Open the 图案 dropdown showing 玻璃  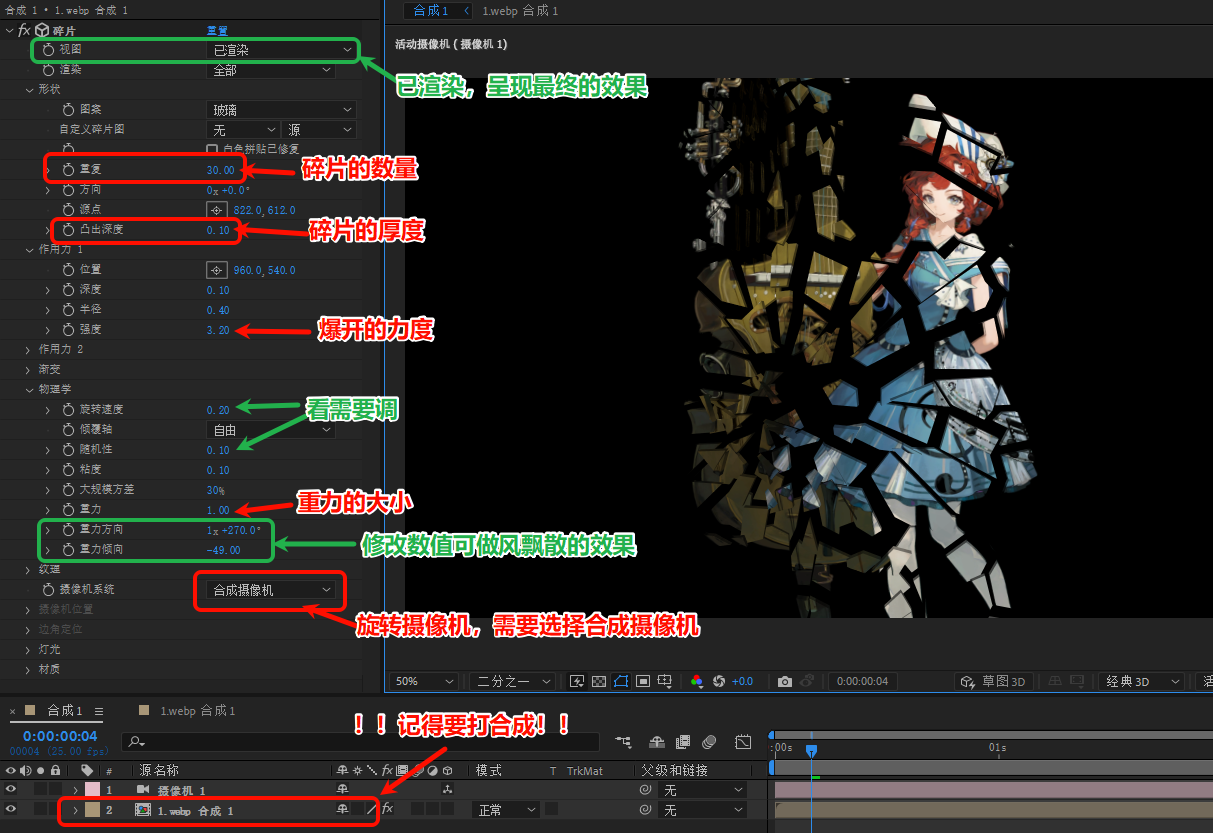(x=282, y=110)
